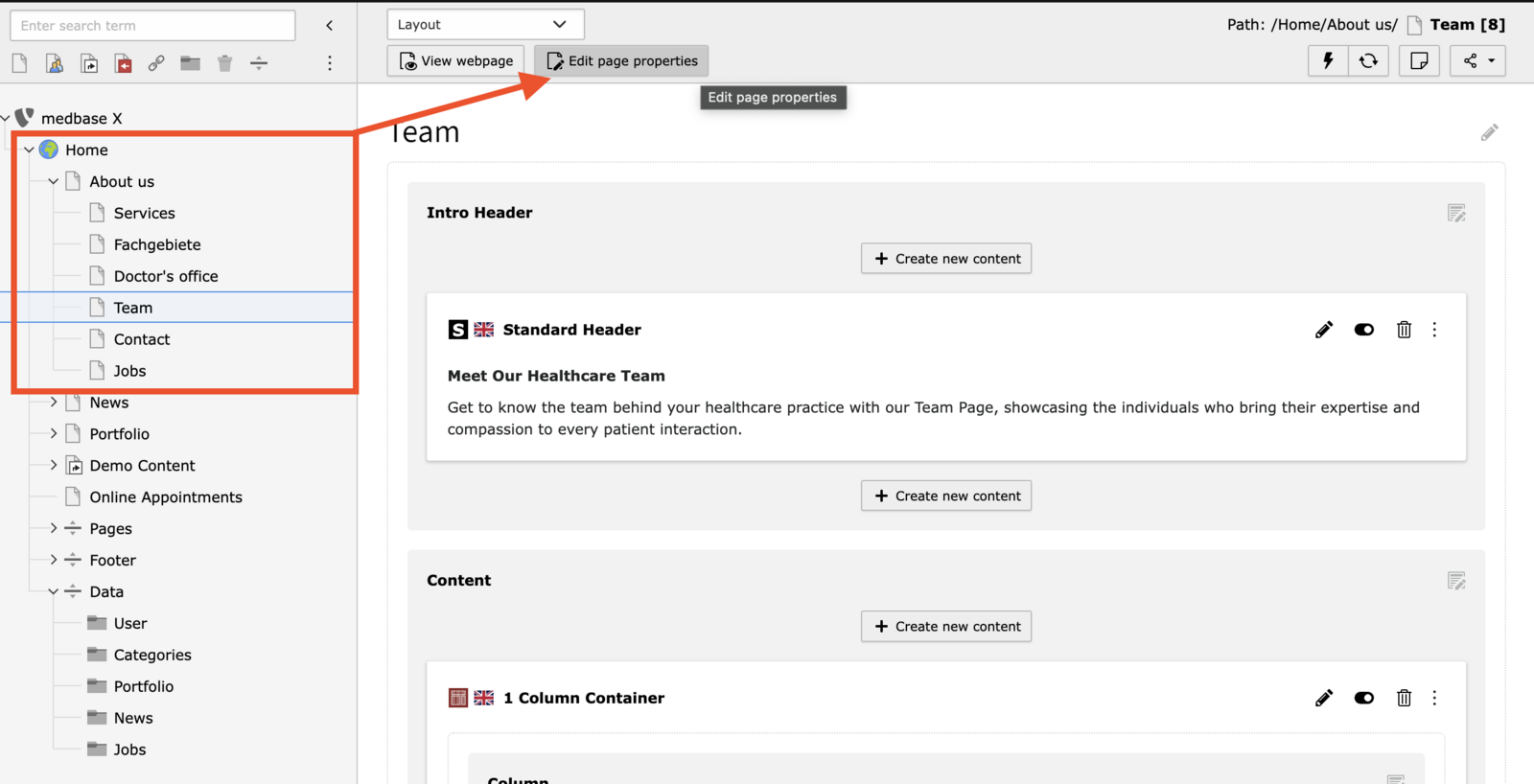Expand the Footer tree node
Image resolution: width=1534 pixels, height=784 pixels.
point(54,560)
